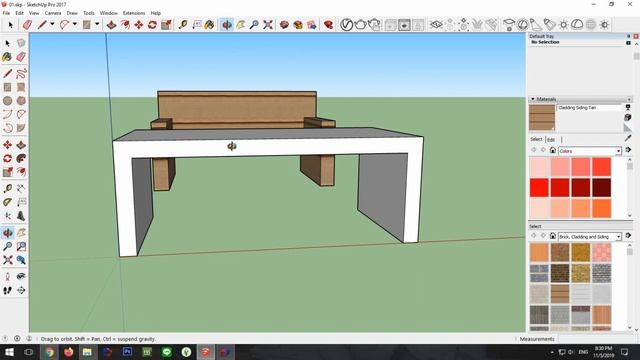Activate the Zoom magnifier in top toolbar
The image size is (640, 360).
pyautogui.click(x=254, y=25)
